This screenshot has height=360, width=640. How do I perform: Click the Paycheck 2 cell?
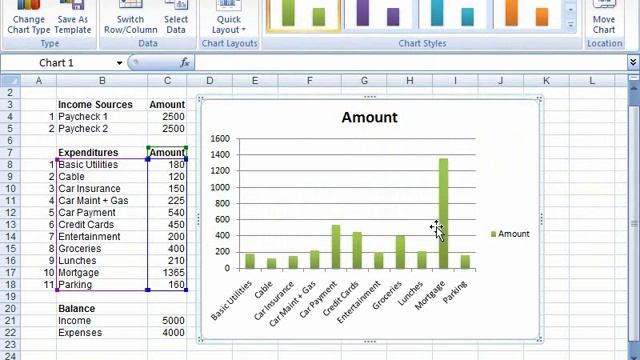pyautogui.click(x=102, y=129)
